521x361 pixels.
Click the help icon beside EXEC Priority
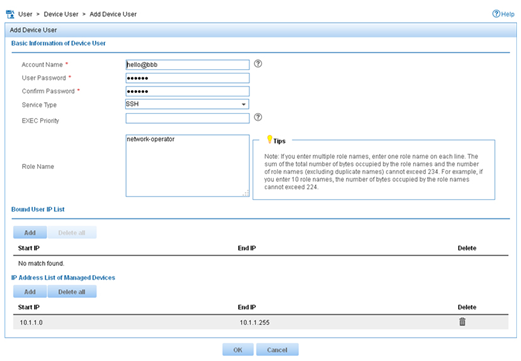pyautogui.click(x=258, y=117)
